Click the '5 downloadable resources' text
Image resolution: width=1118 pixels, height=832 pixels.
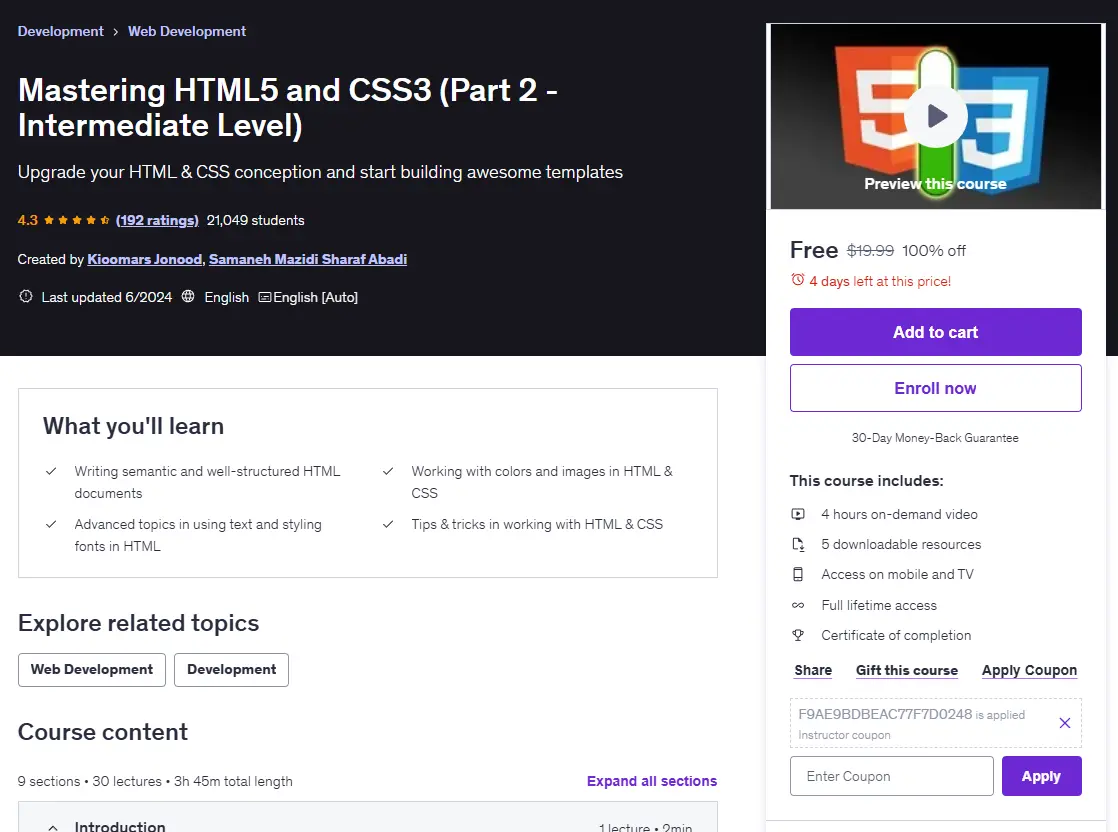(x=901, y=545)
